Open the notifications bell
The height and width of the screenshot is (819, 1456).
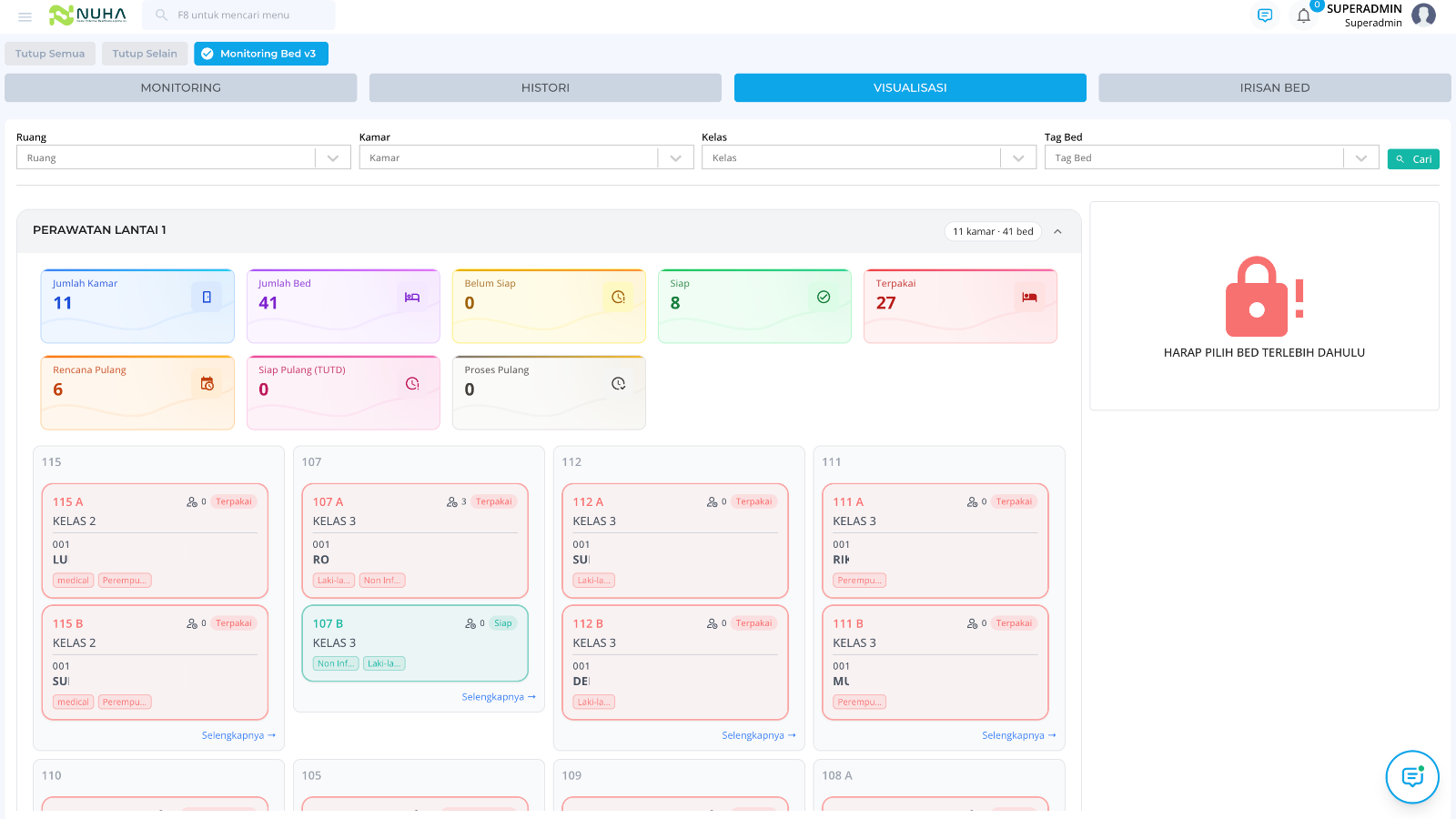[x=1303, y=15]
